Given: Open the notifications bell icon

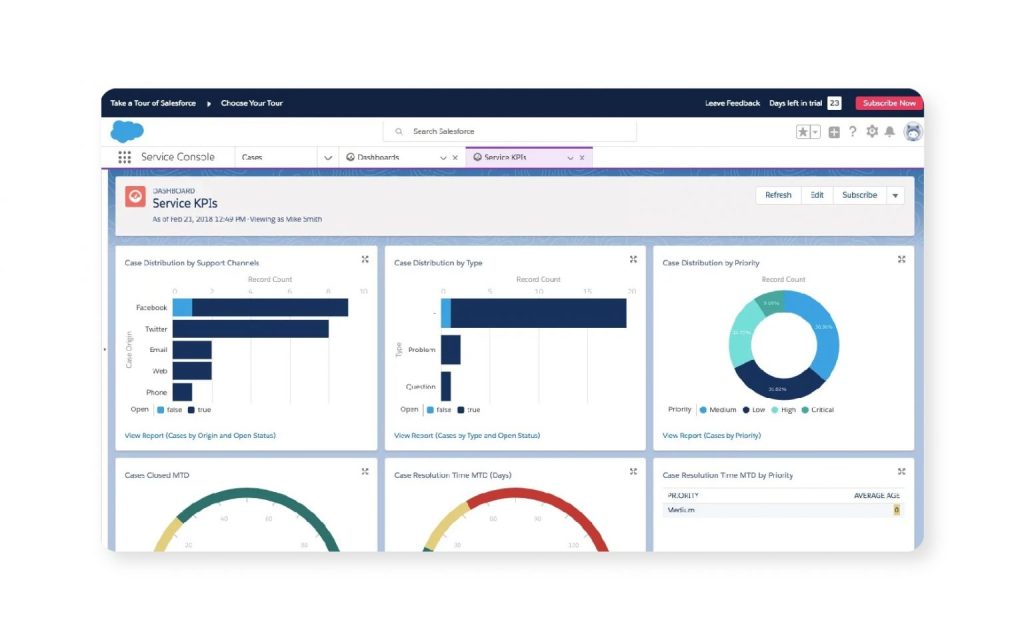Looking at the screenshot, I should click(889, 132).
